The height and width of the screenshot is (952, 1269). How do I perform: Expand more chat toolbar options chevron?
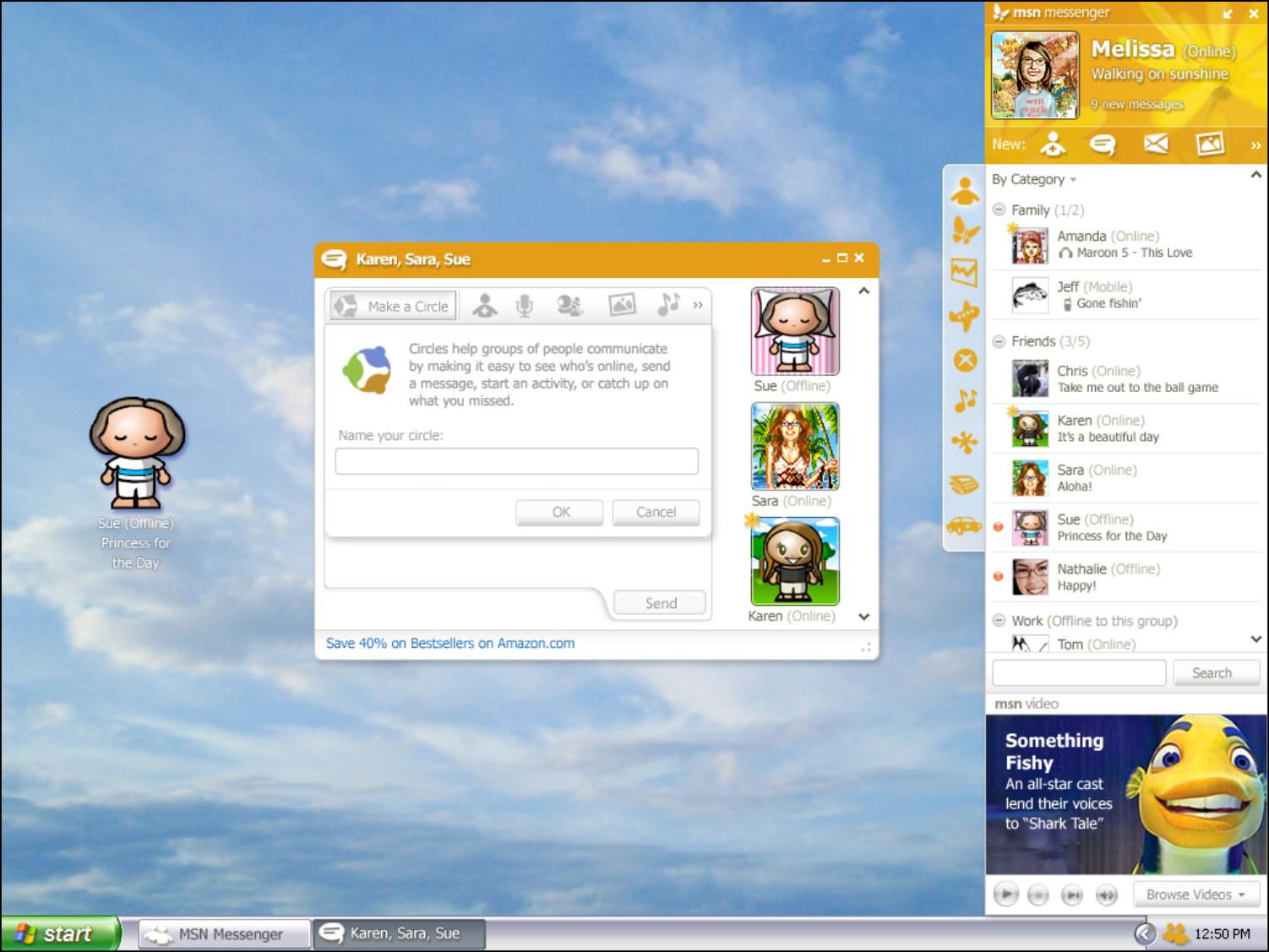coord(698,306)
